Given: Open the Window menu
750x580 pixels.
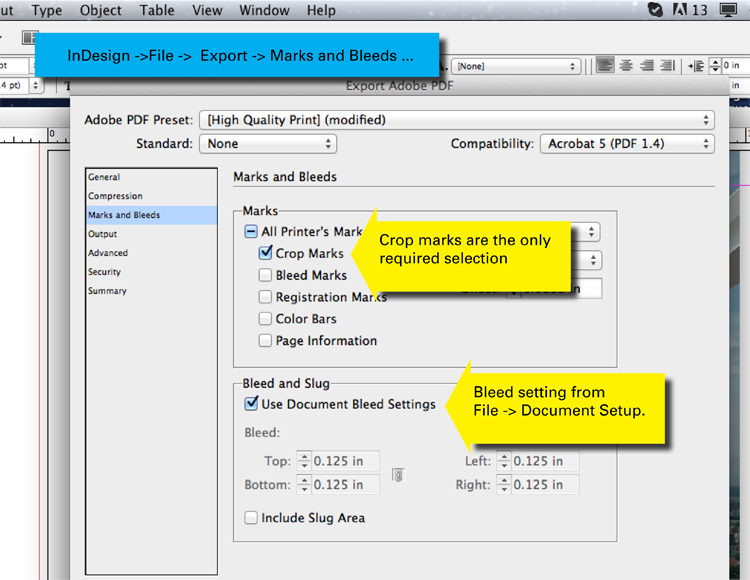Looking at the screenshot, I should point(264,10).
